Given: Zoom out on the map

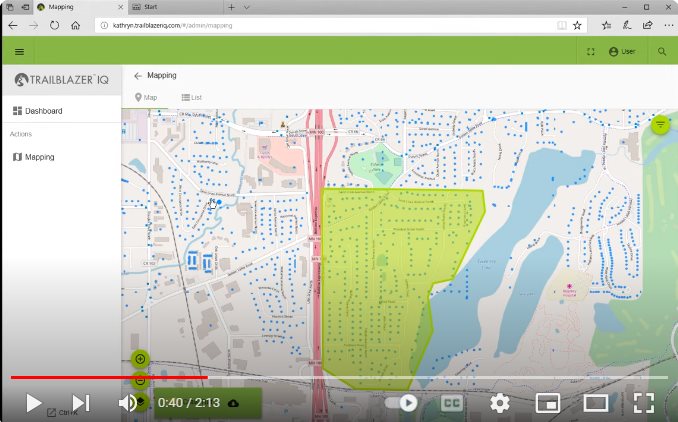Looking at the screenshot, I should click(x=140, y=380).
